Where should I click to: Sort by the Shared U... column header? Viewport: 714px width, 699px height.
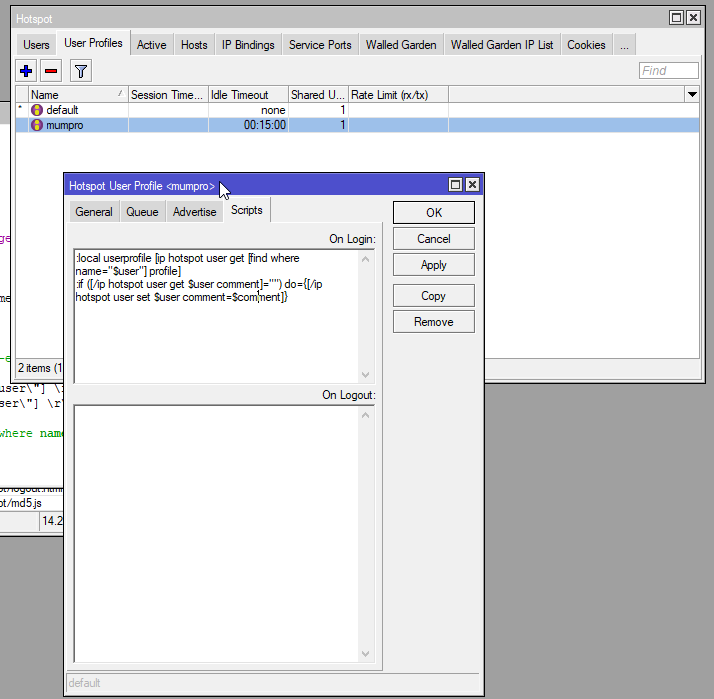pyautogui.click(x=318, y=95)
